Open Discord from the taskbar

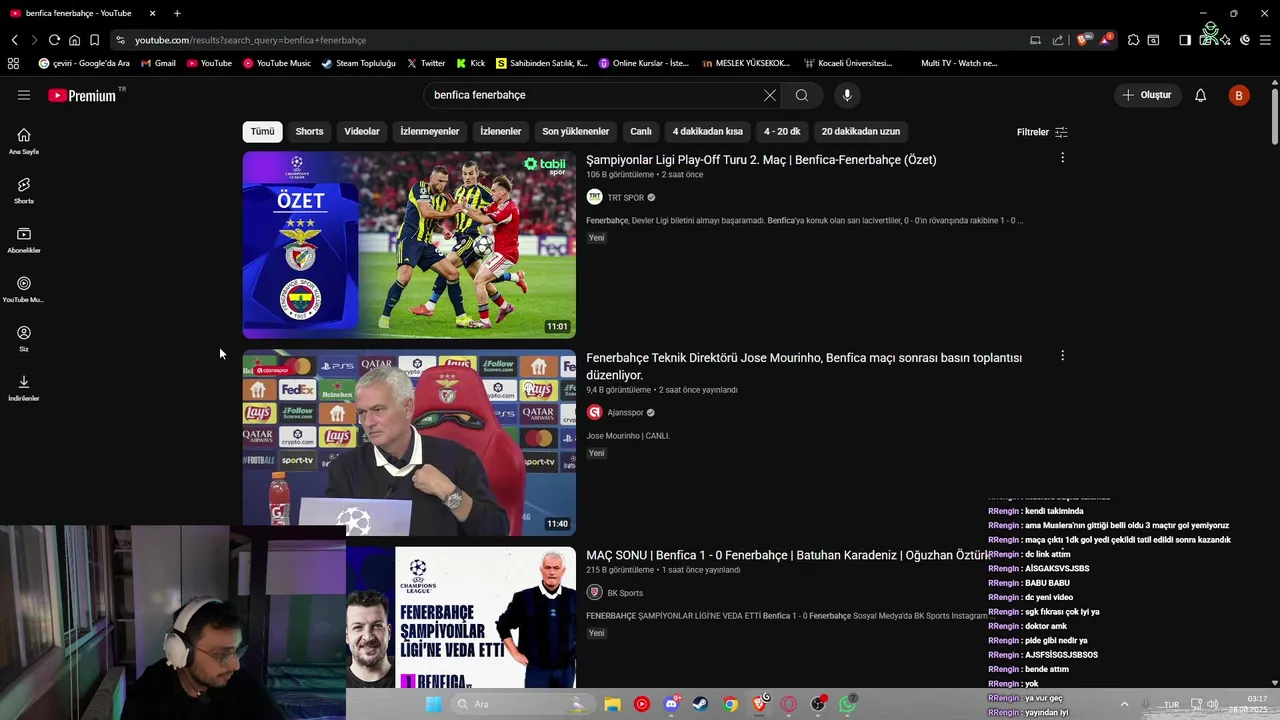tap(671, 704)
